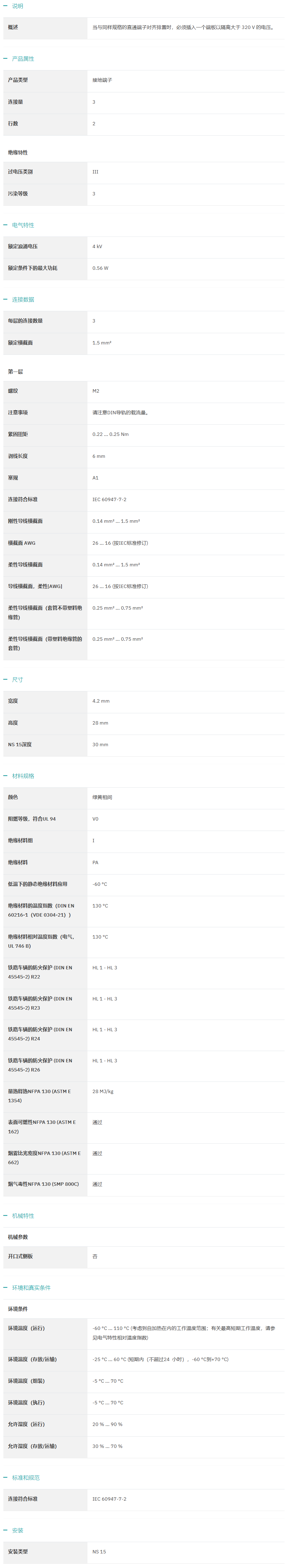
Task: Select HL 1 - HL 3 in R22 row
Action: tap(105, 967)
